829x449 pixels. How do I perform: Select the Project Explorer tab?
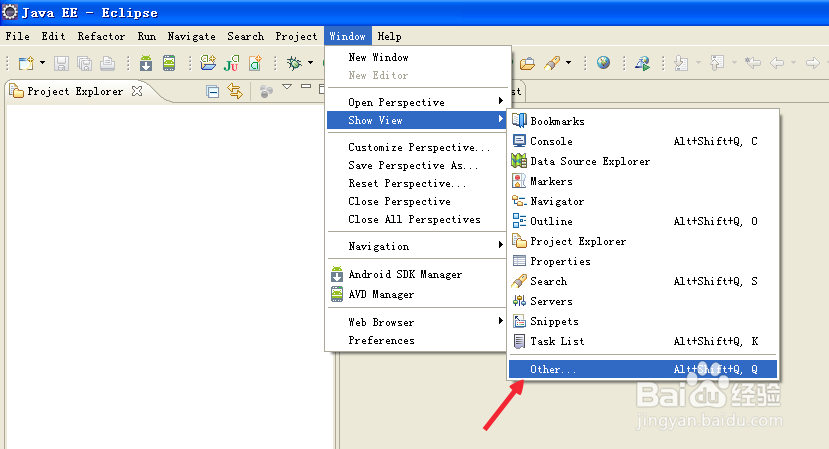(75, 91)
